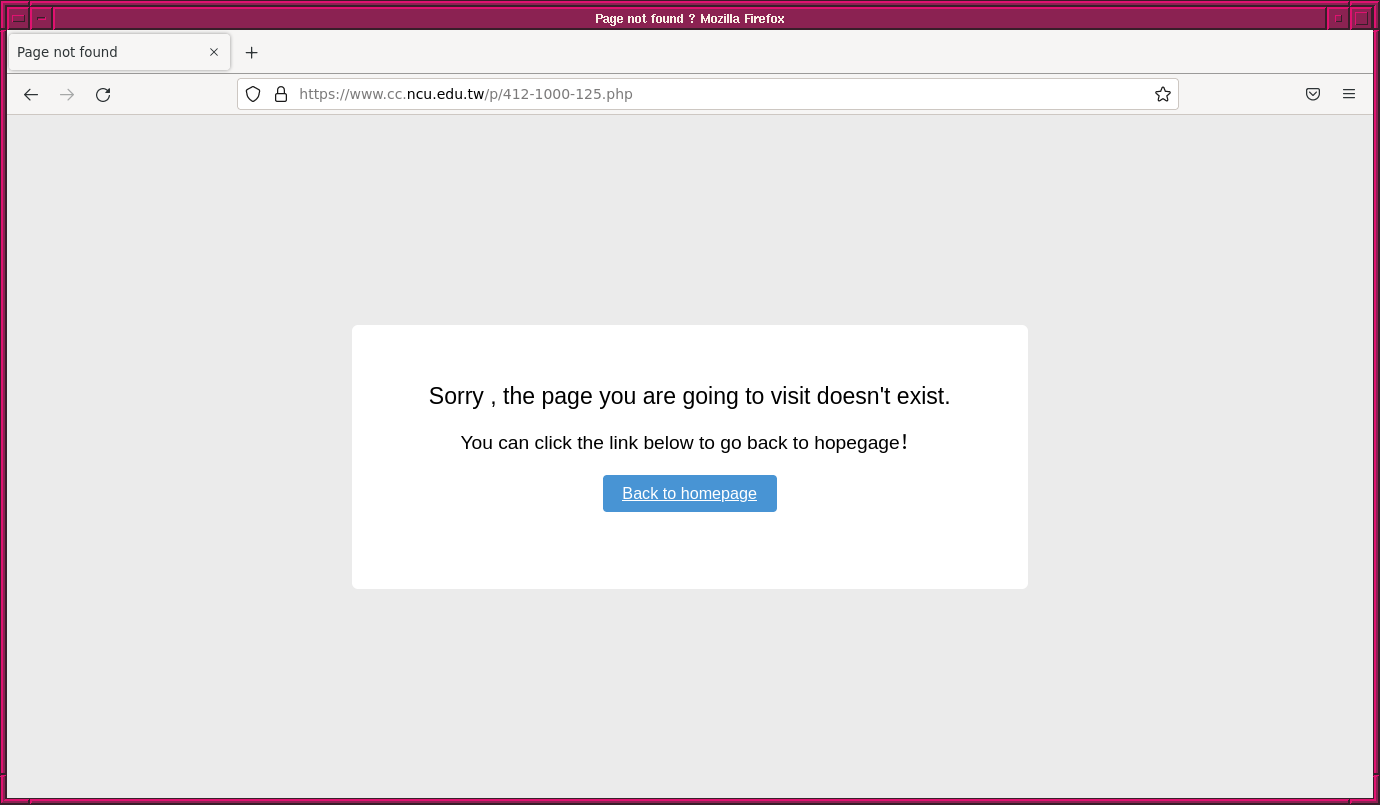Save the page to Pocket
Viewport: 1380px width, 805px height.
pos(1312,94)
